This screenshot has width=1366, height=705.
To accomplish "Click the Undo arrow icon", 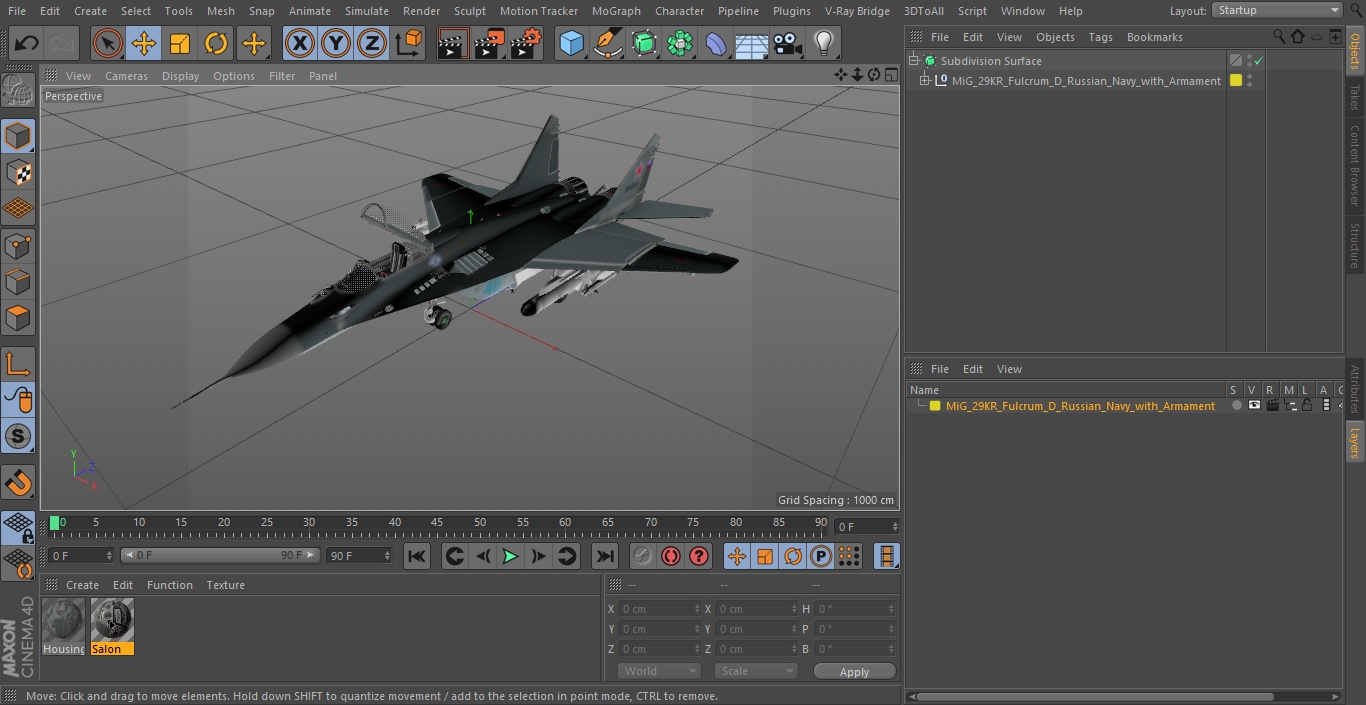I will coord(27,43).
